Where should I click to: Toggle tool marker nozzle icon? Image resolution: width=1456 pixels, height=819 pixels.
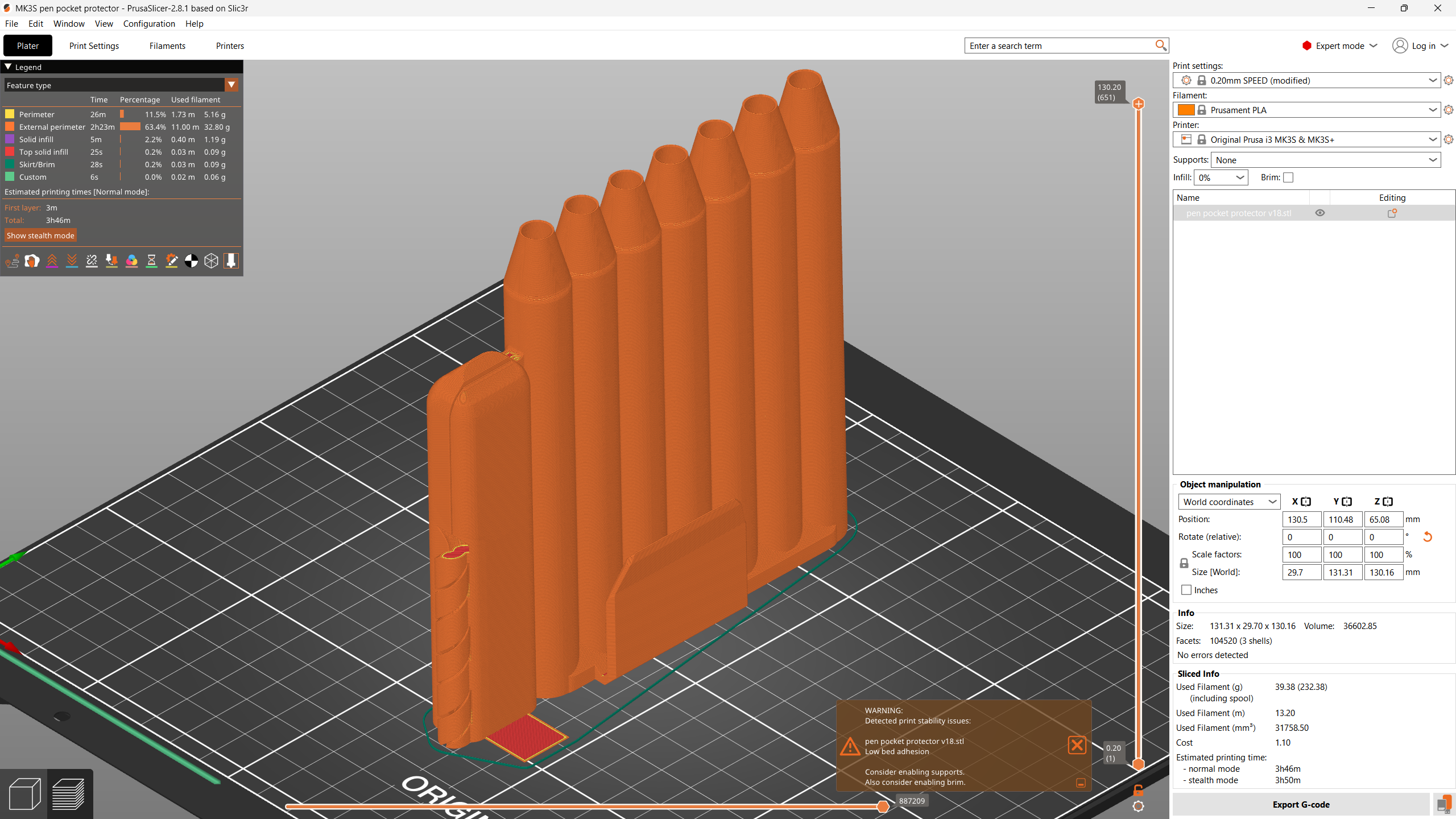(x=231, y=261)
